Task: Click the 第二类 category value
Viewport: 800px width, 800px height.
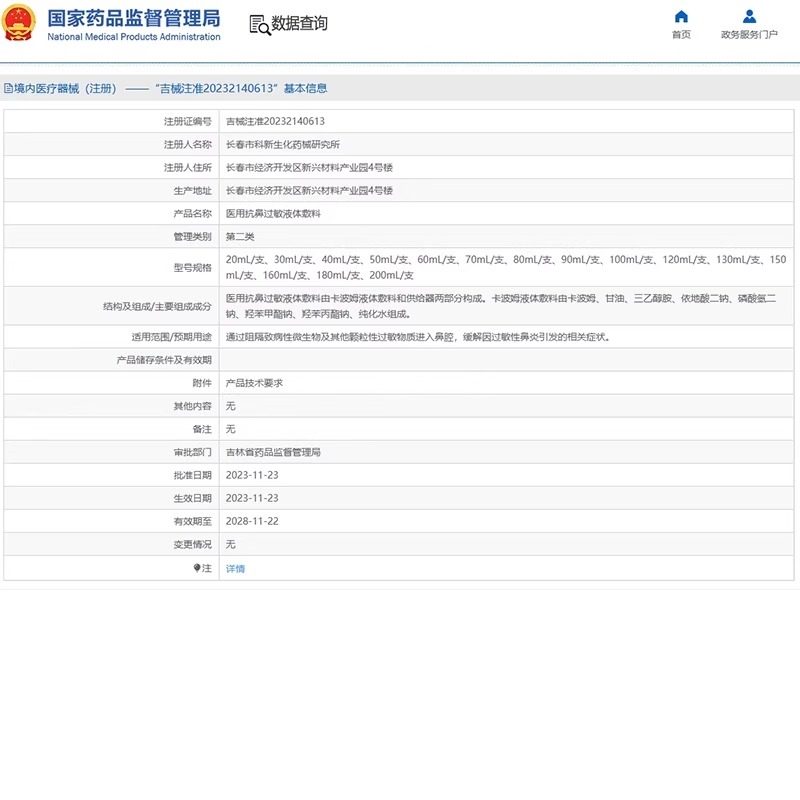Action: pyautogui.click(x=240, y=237)
